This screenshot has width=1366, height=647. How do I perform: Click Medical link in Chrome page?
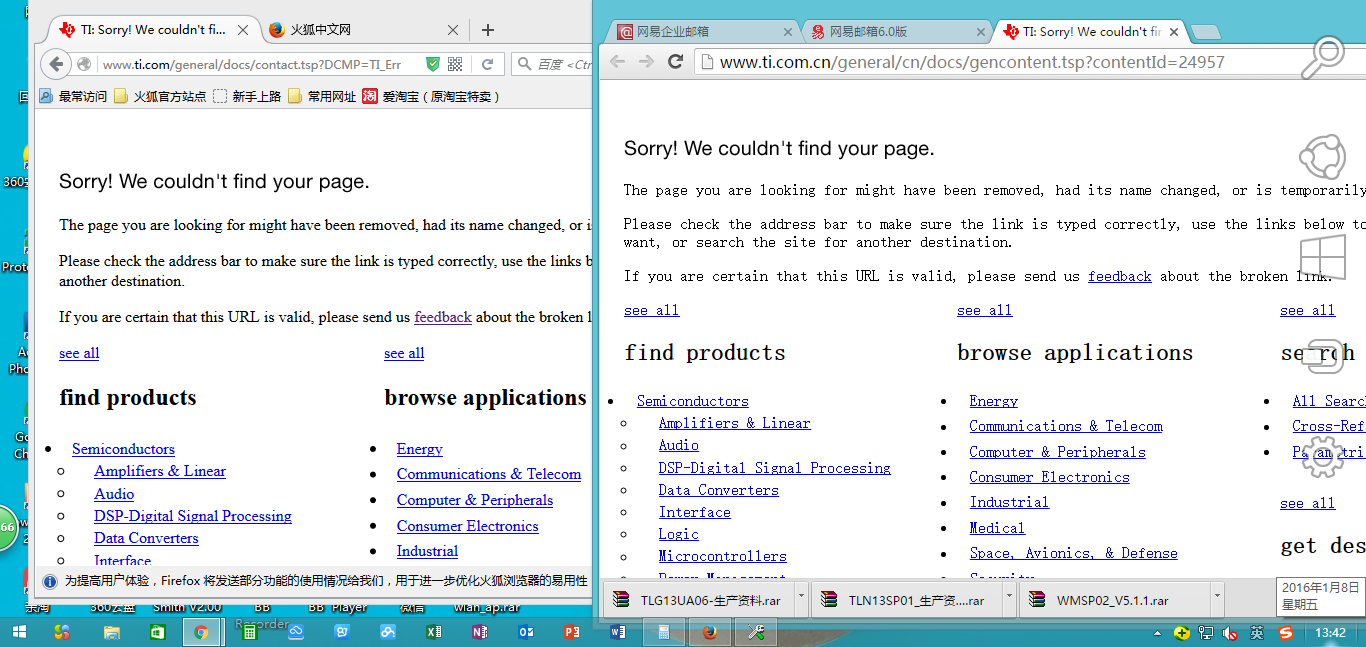pyautogui.click(x=997, y=528)
